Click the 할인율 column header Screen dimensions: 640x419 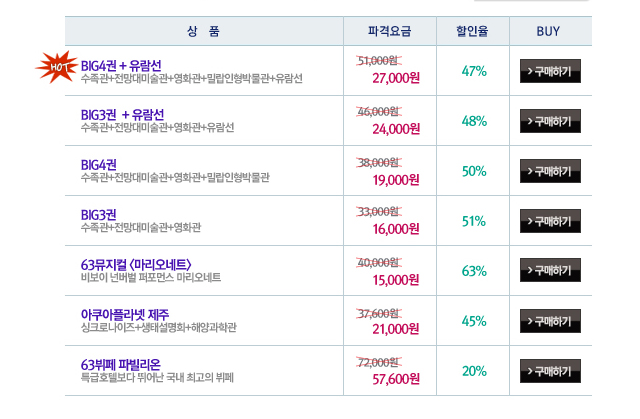coord(474,30)
